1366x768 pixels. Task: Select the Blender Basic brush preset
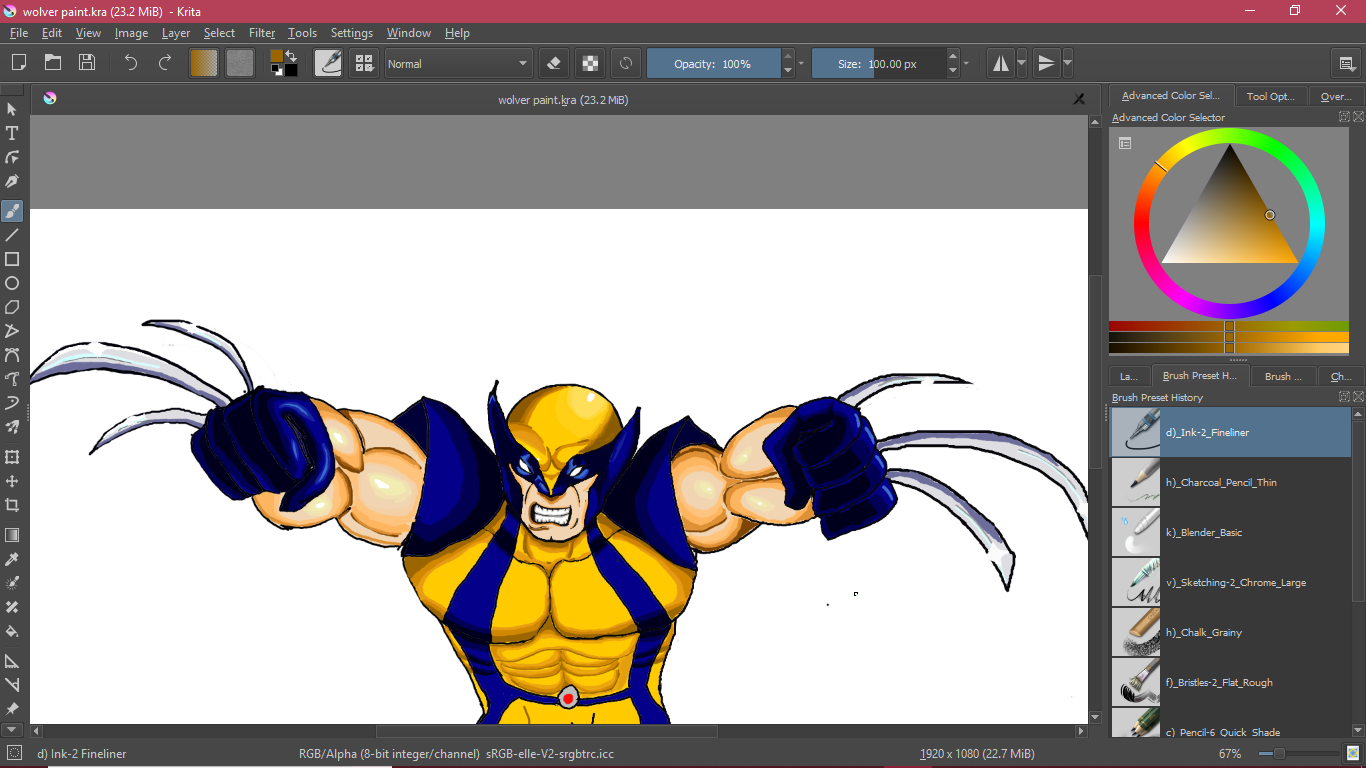pyautogui.click(x=1231, y=532)
